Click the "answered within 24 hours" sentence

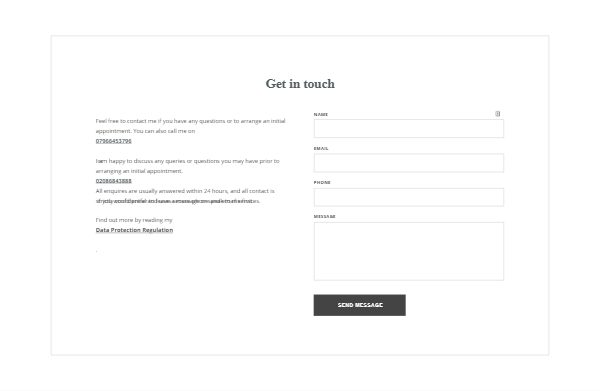(185, 191)
